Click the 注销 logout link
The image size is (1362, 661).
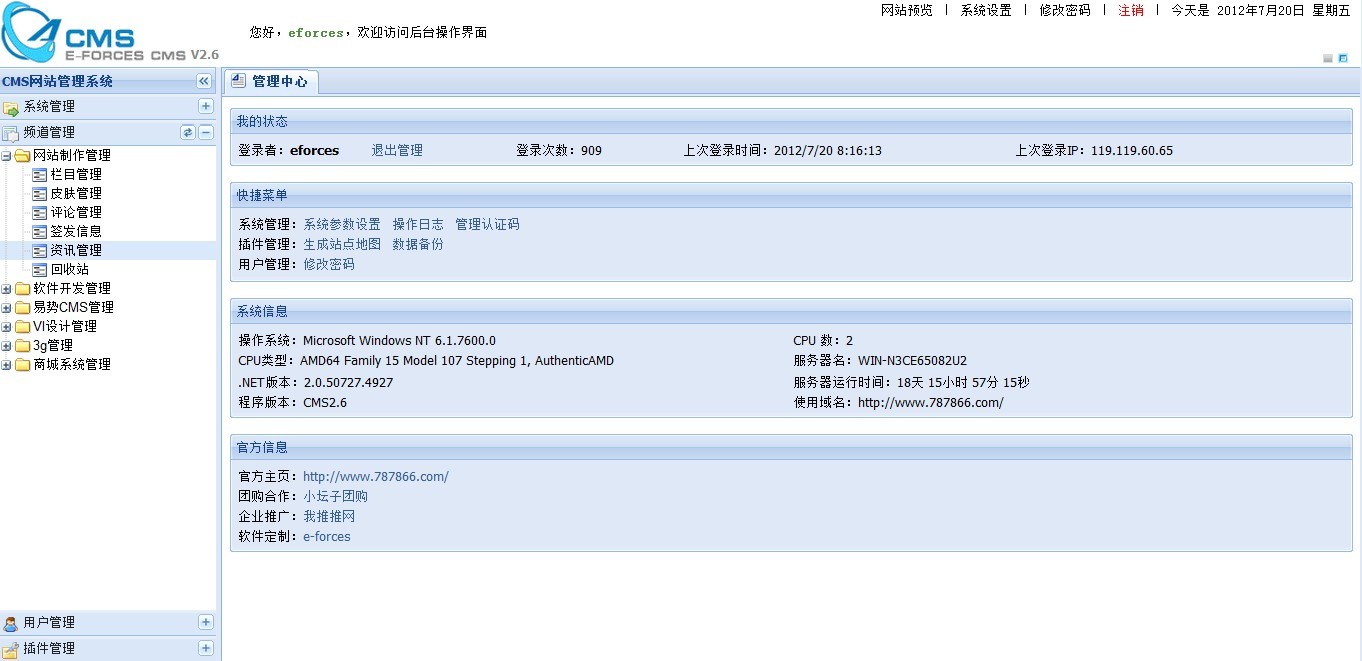click(x=1129, y=12)
